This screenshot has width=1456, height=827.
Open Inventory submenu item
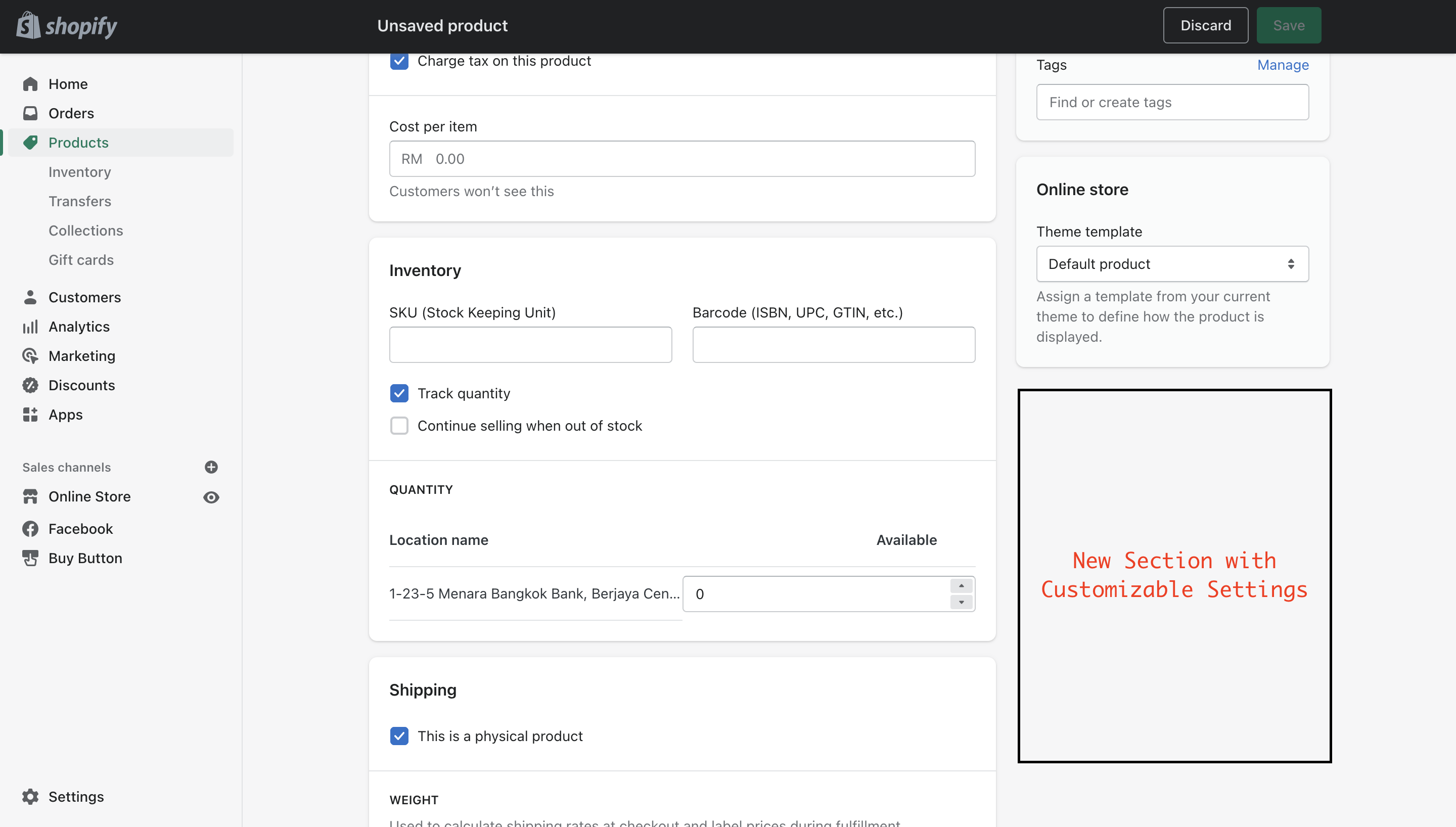coord(79,171)
